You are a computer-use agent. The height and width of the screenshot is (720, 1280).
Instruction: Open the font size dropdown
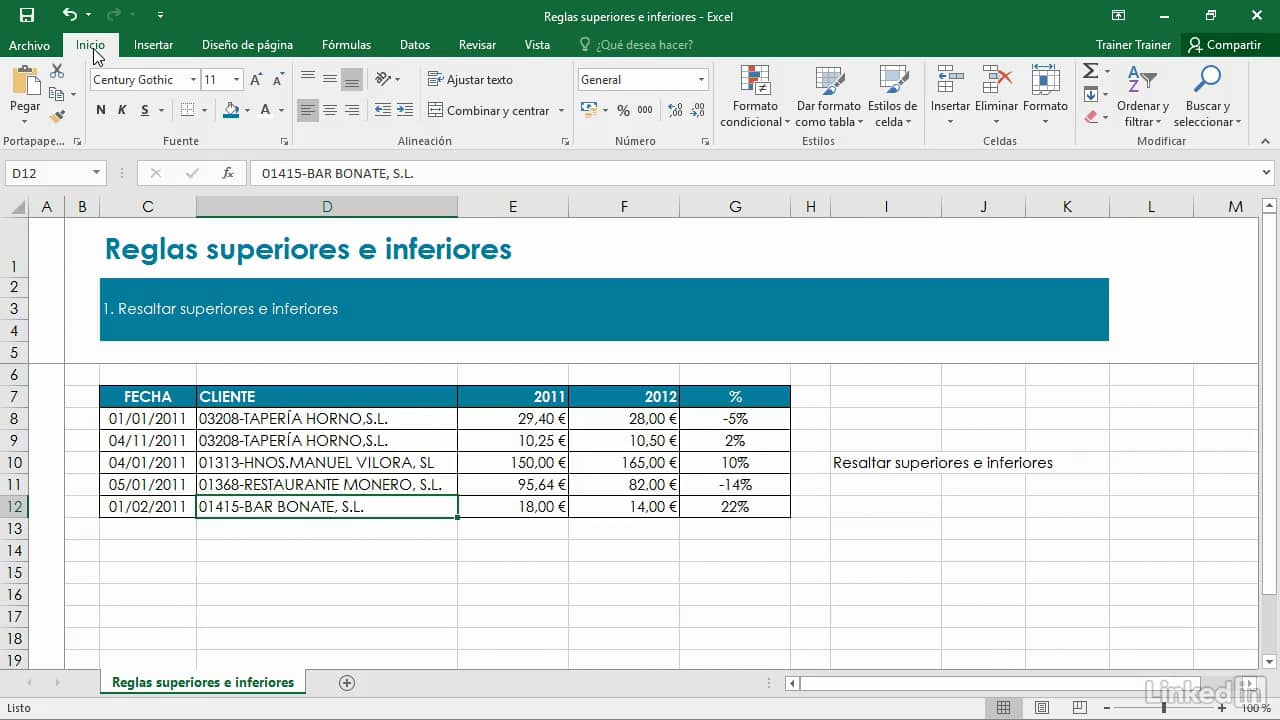click(x=236, y=80)
